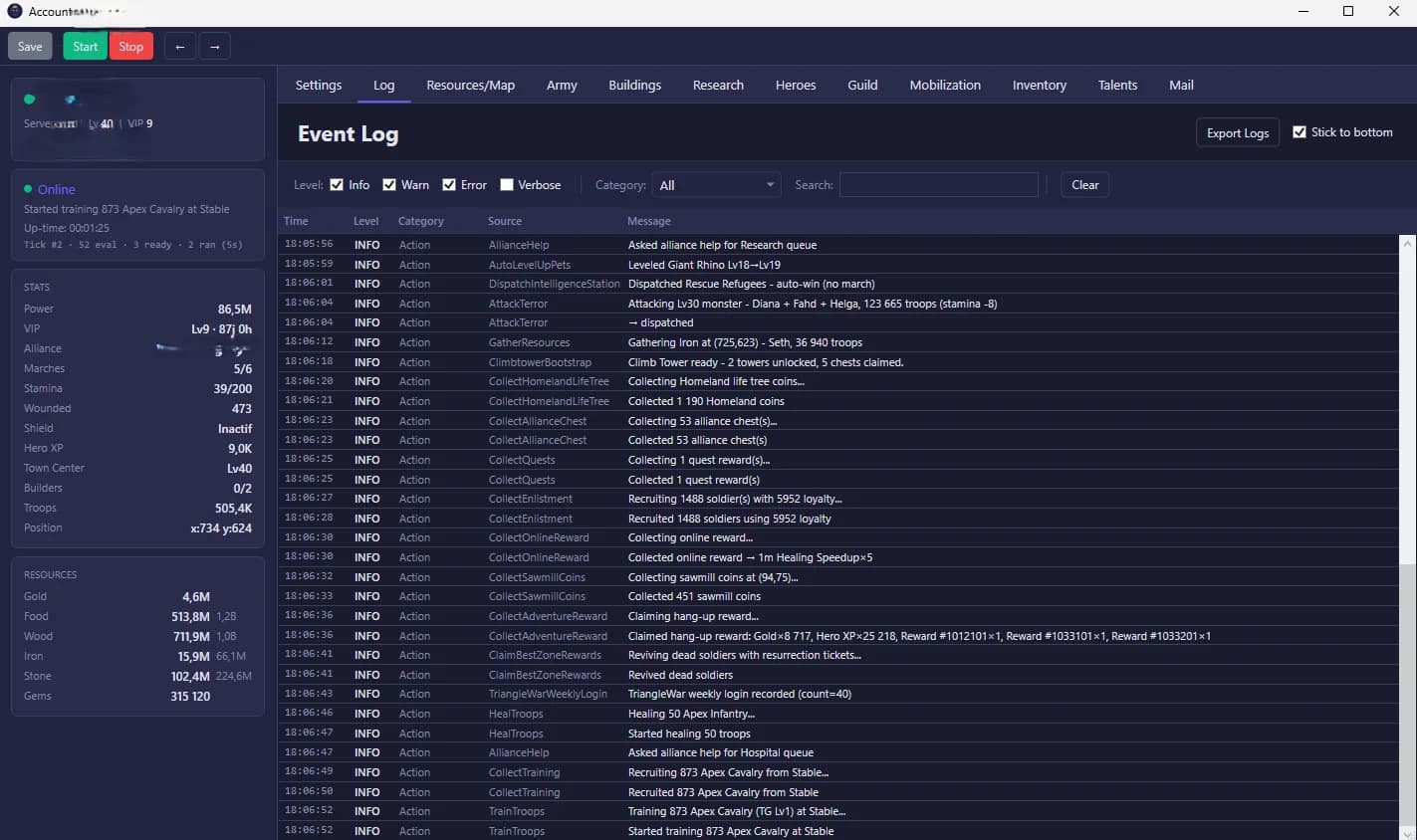The image size is (1417, 840).
Task: Click the Category column header
Action: point(421,221)
